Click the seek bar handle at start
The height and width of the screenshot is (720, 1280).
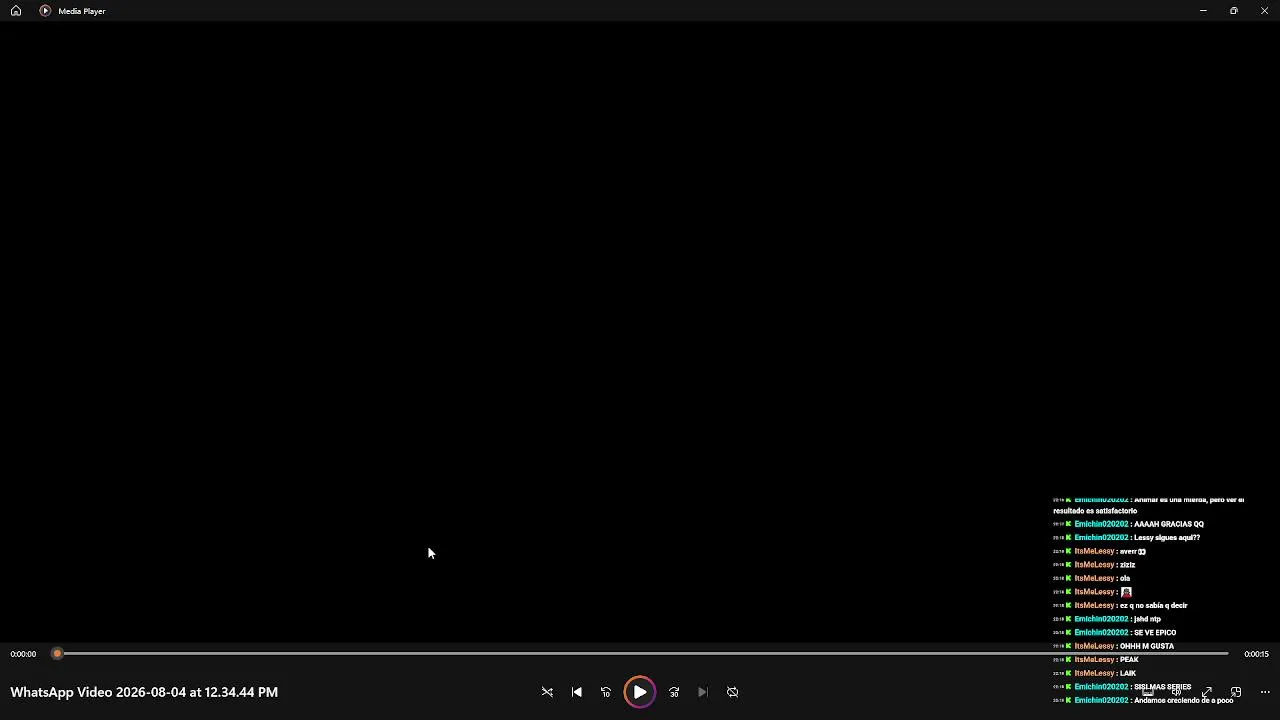[x=57, y=654]
